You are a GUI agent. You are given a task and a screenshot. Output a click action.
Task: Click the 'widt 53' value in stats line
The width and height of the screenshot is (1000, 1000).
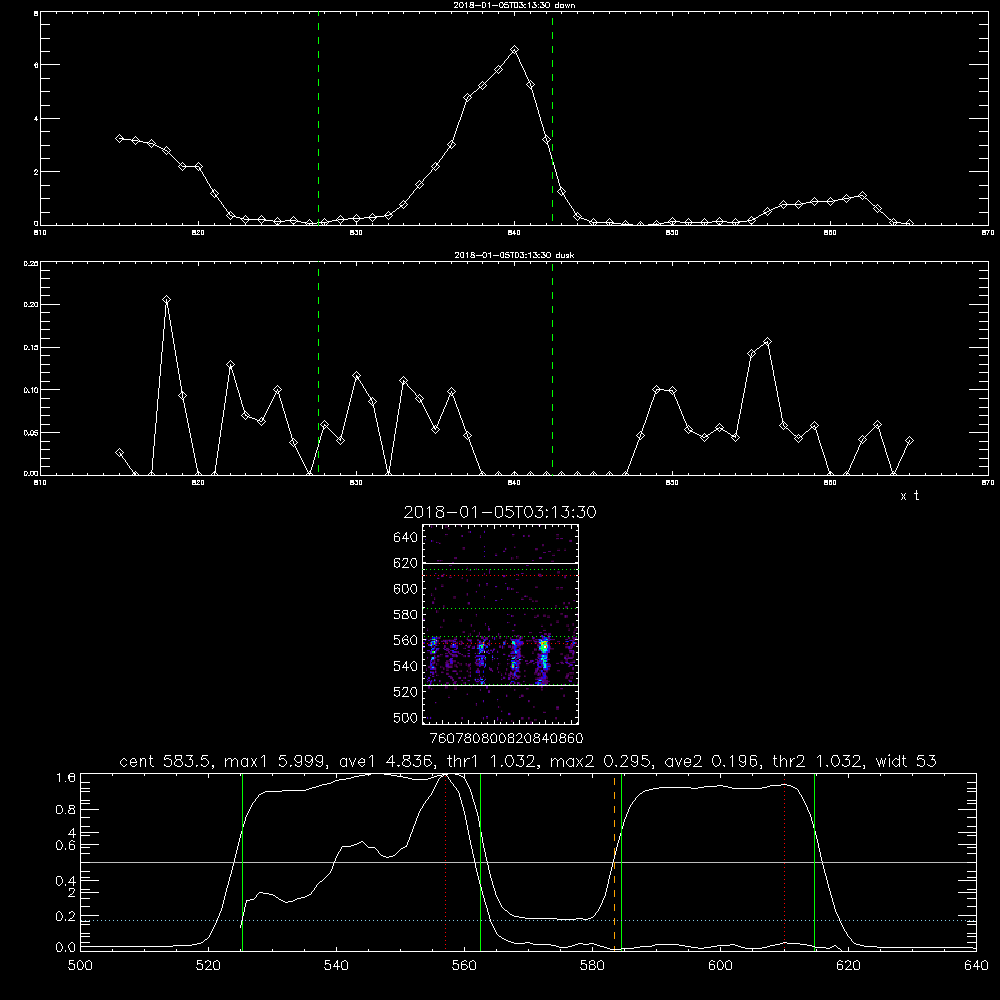906,761
